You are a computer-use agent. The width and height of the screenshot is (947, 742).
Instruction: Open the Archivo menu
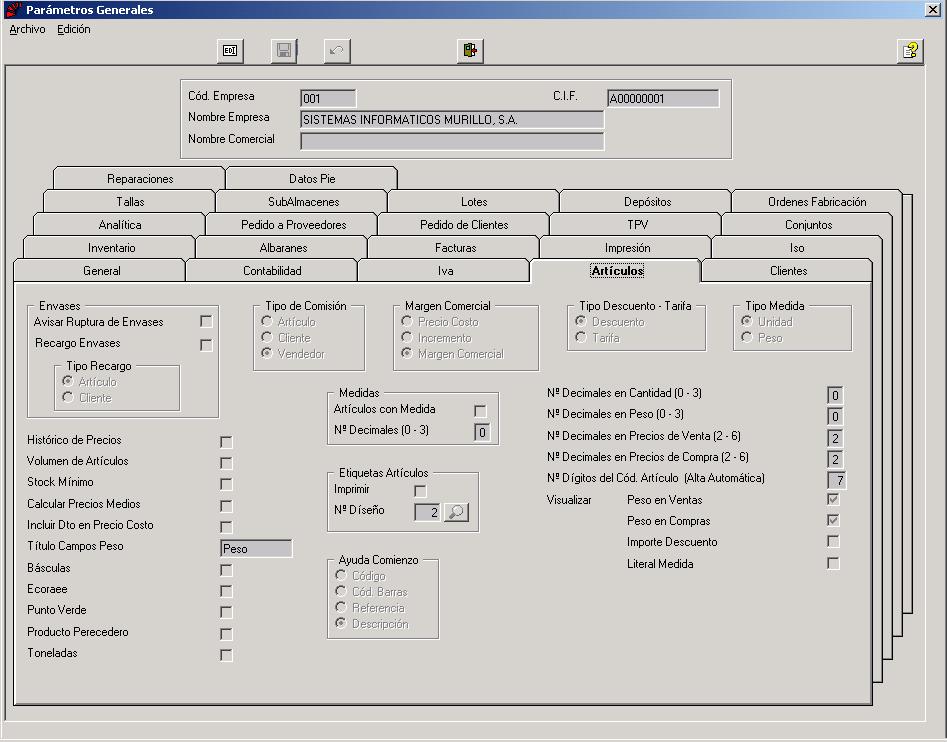(27, 29)
